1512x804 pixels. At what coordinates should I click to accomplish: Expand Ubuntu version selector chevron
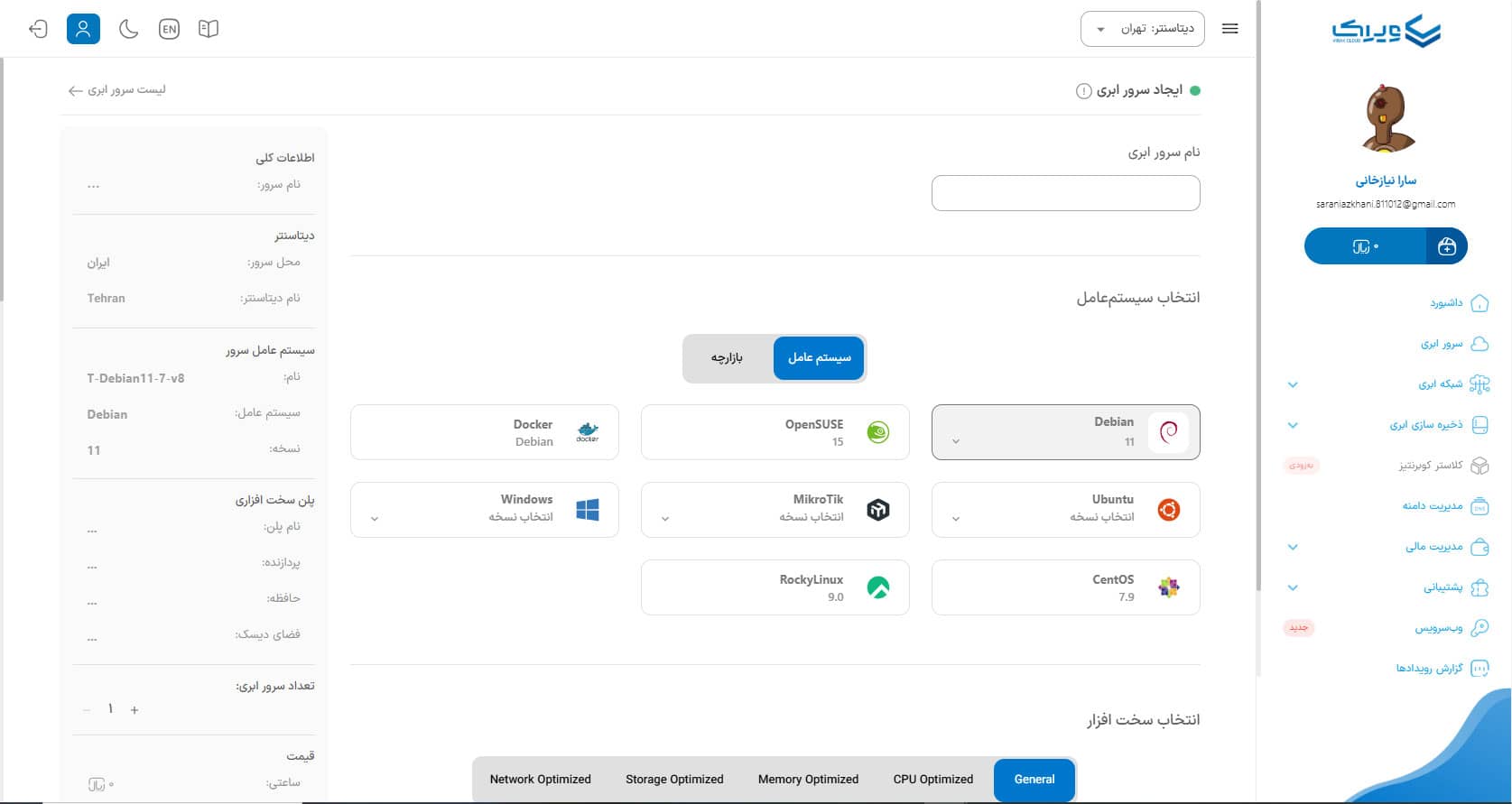tap(956, 519)
